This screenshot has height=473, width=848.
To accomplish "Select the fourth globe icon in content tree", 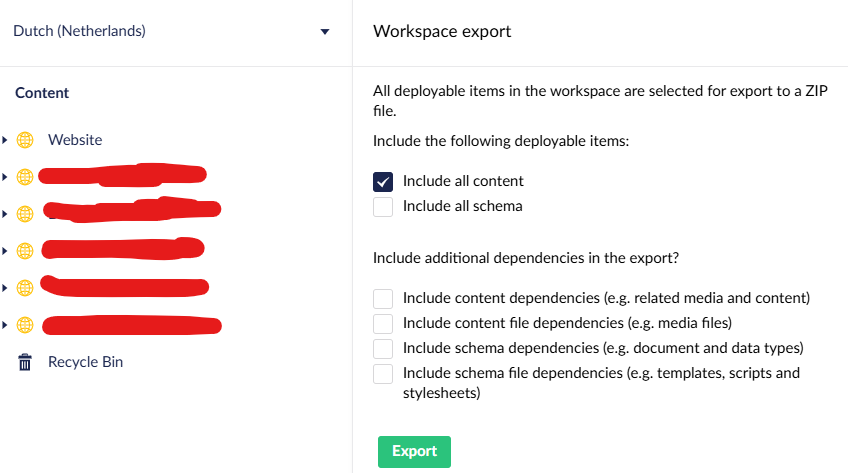I will pos(25,251).
